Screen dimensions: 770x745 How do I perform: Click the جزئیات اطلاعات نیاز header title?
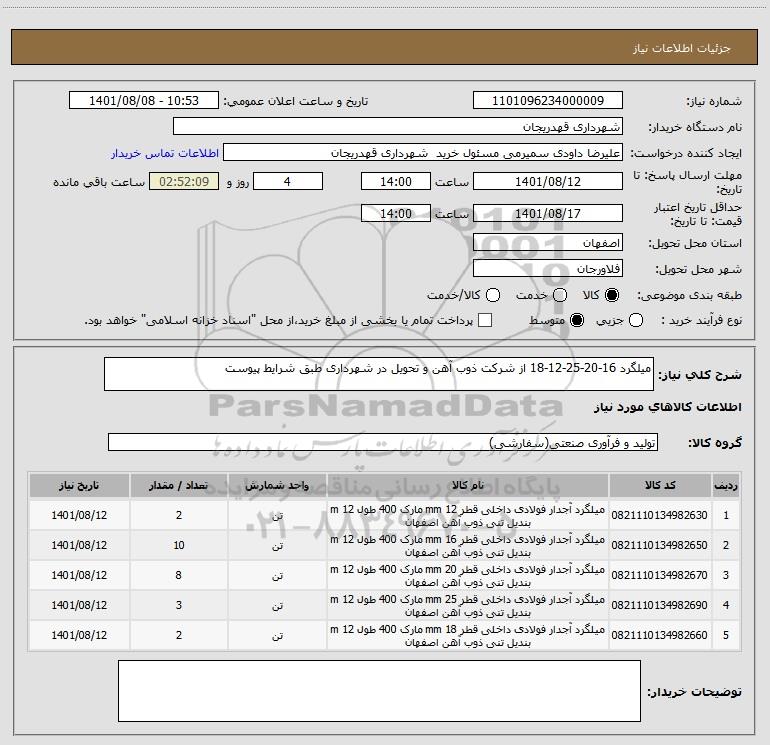click(x=682, y=48)
